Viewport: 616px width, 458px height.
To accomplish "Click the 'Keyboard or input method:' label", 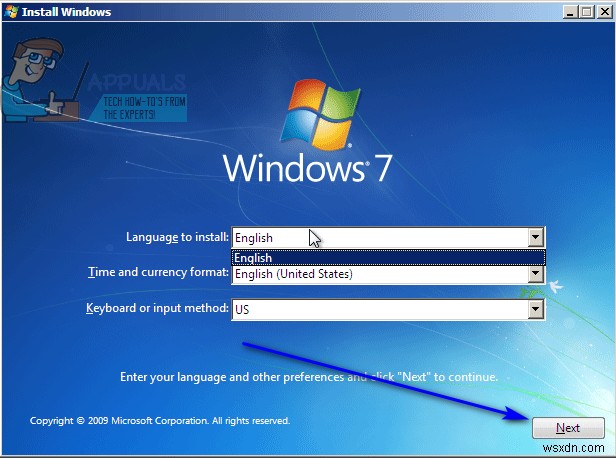I will [x=157, y=308].
